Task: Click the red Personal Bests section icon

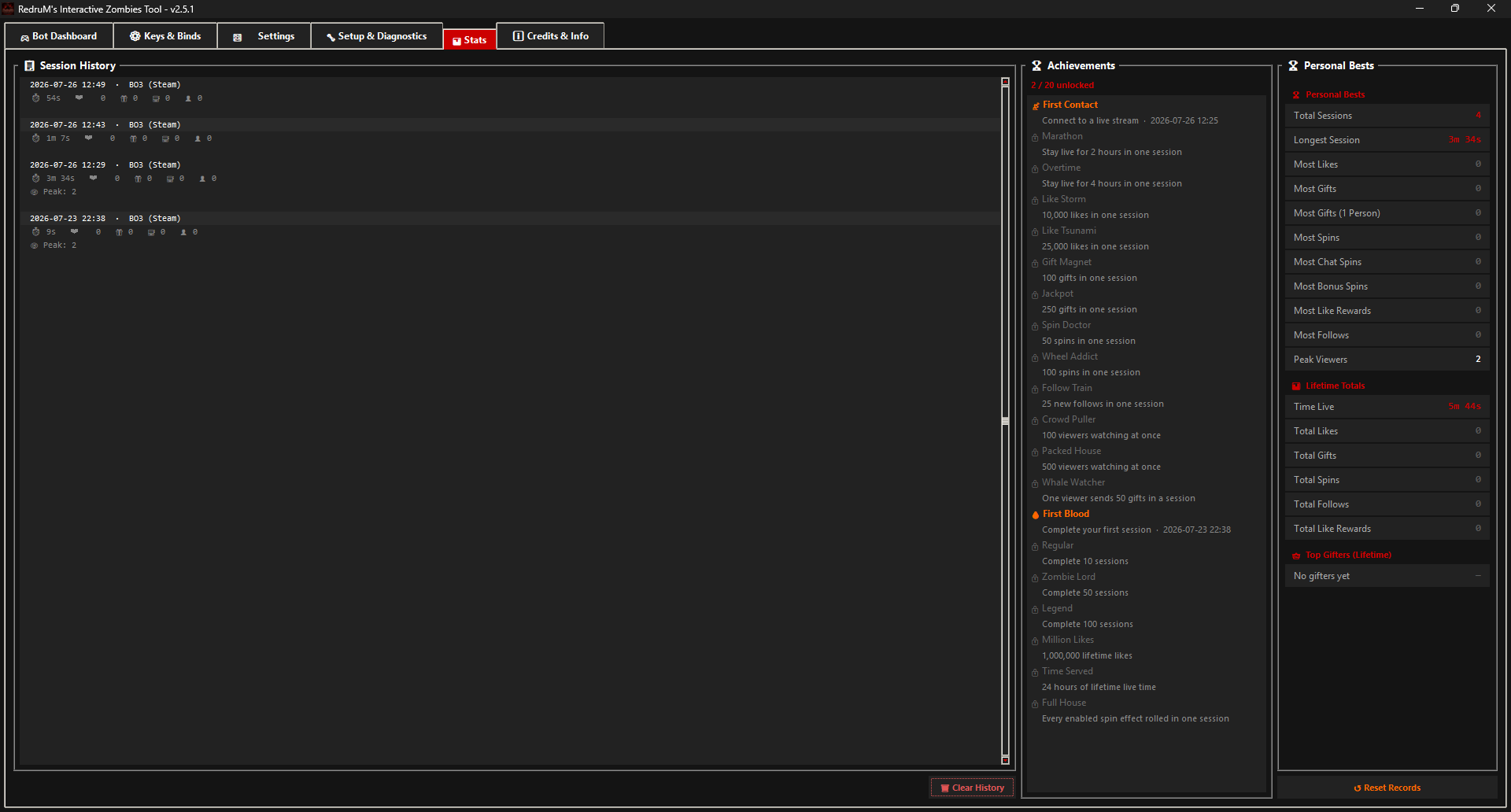Action: tap(1296, 95)
